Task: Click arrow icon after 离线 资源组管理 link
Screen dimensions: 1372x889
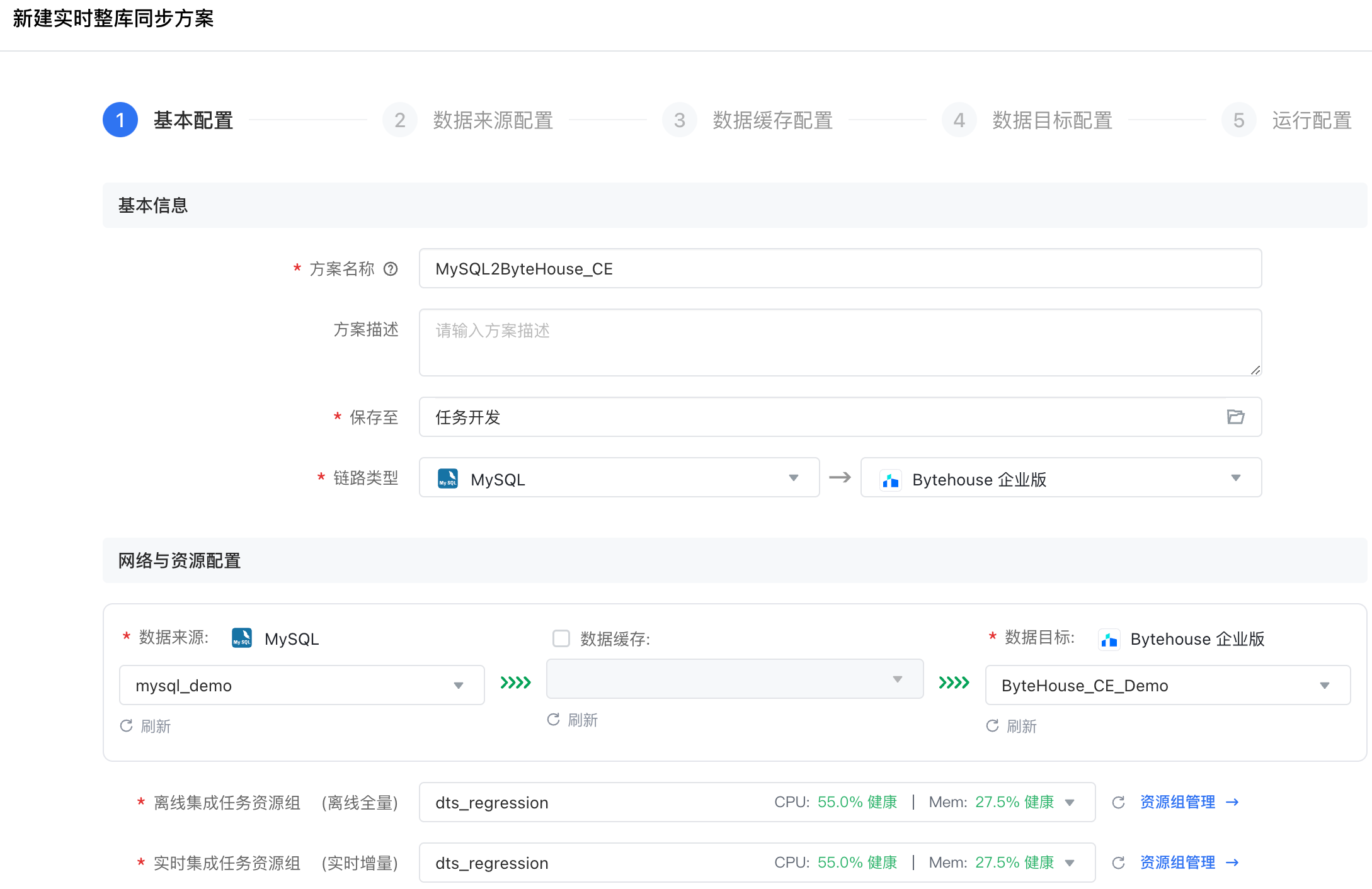Action: 1232,802
